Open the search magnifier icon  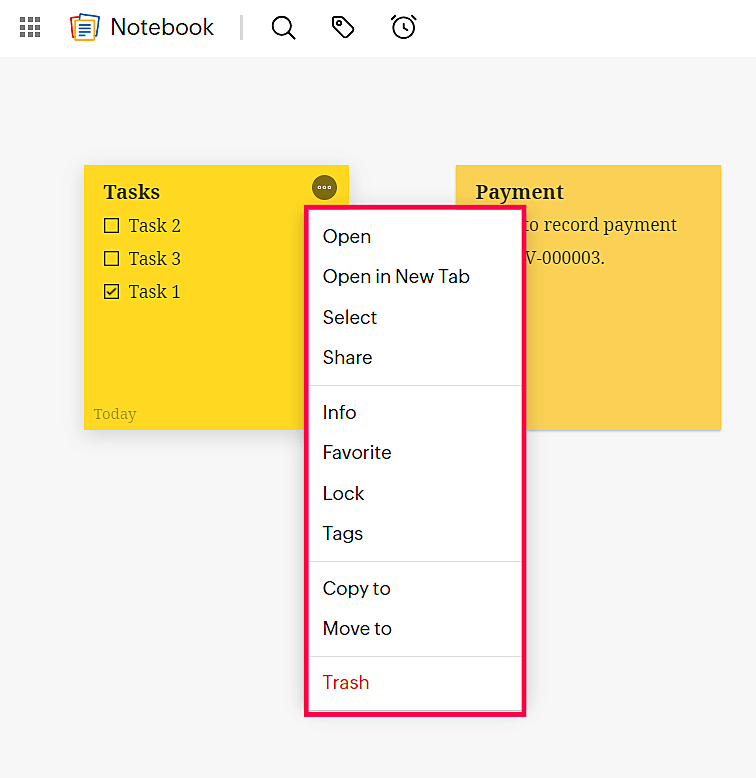click(284, 28)
